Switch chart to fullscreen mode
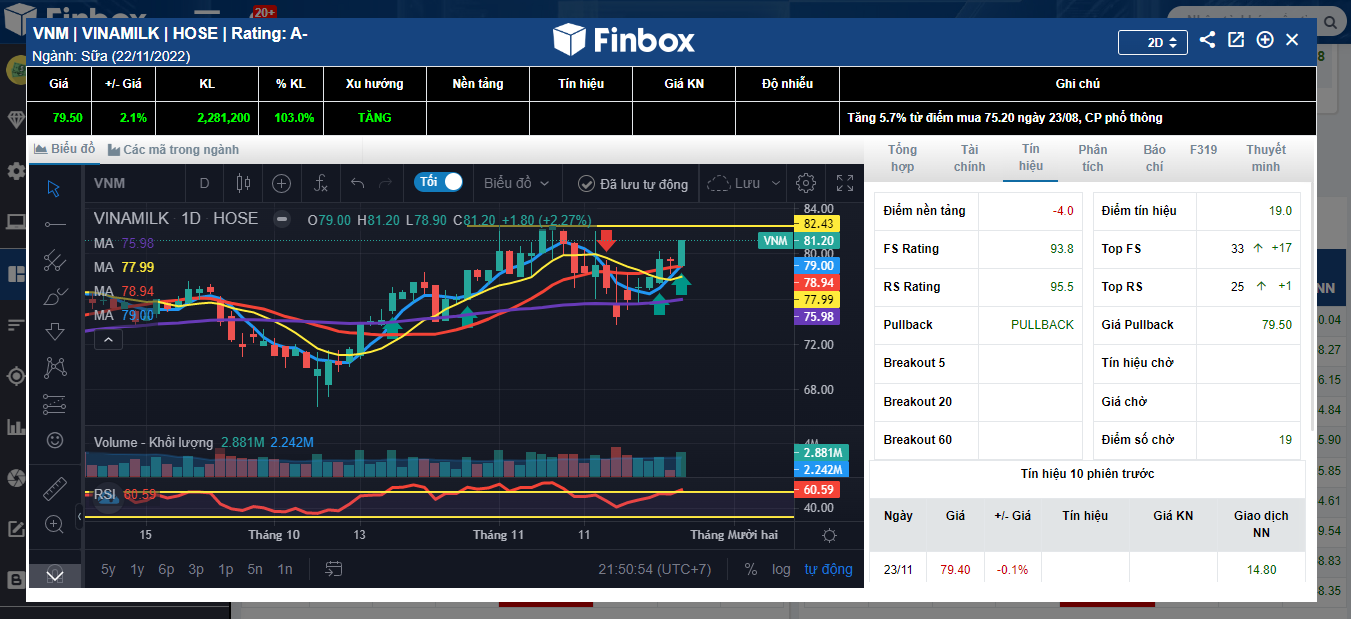The image size is (1351, 619). (x=845, y=183)
